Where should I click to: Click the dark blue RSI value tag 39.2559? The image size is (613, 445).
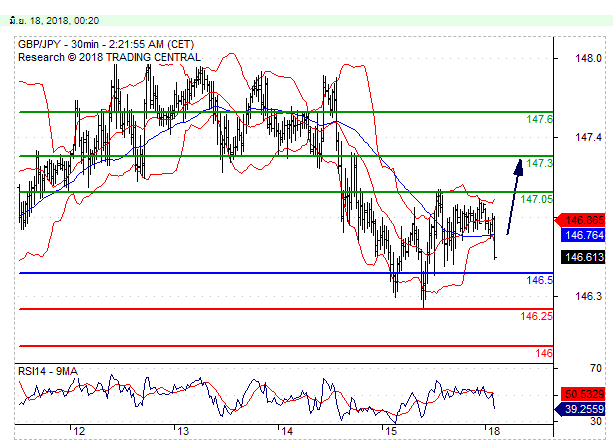tap(580, 409)
